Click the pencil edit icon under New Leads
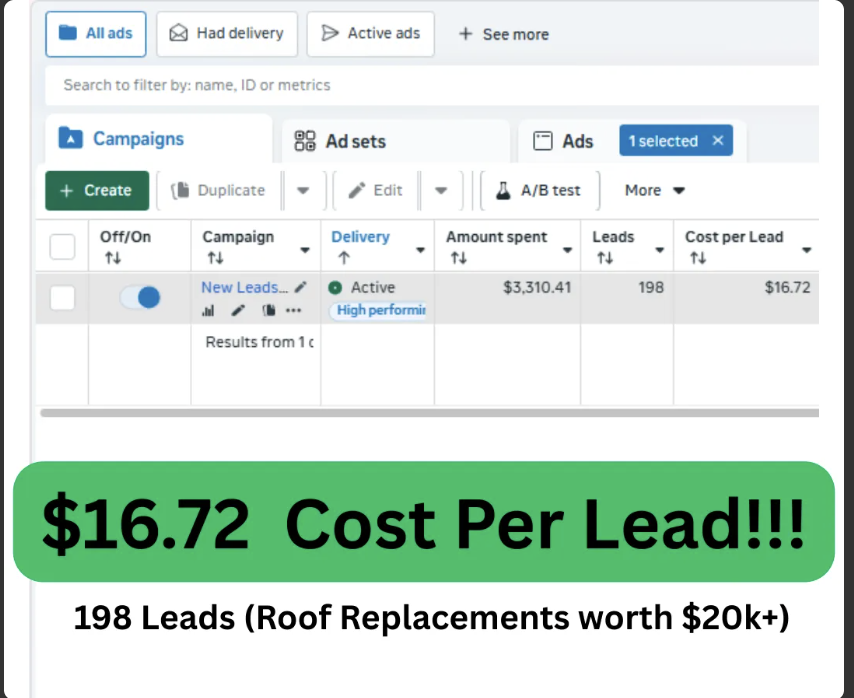 [238, 310]
